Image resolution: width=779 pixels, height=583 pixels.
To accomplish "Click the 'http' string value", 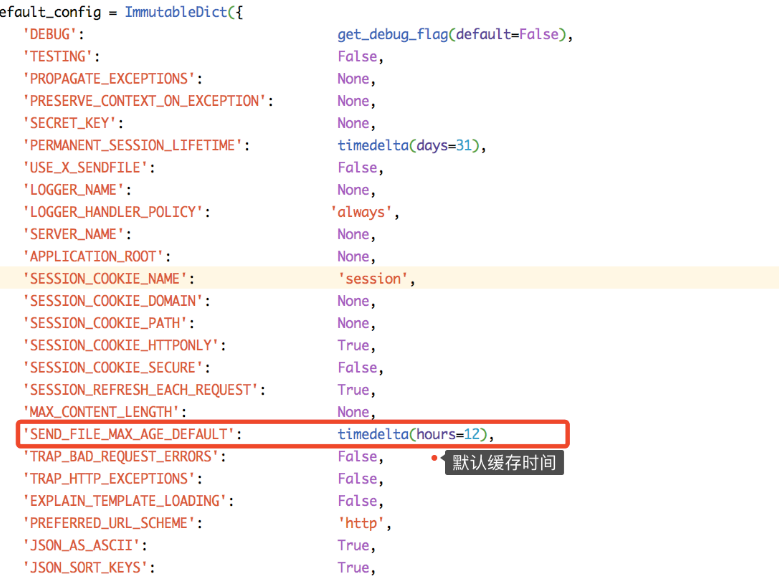I will pos(364,523).
